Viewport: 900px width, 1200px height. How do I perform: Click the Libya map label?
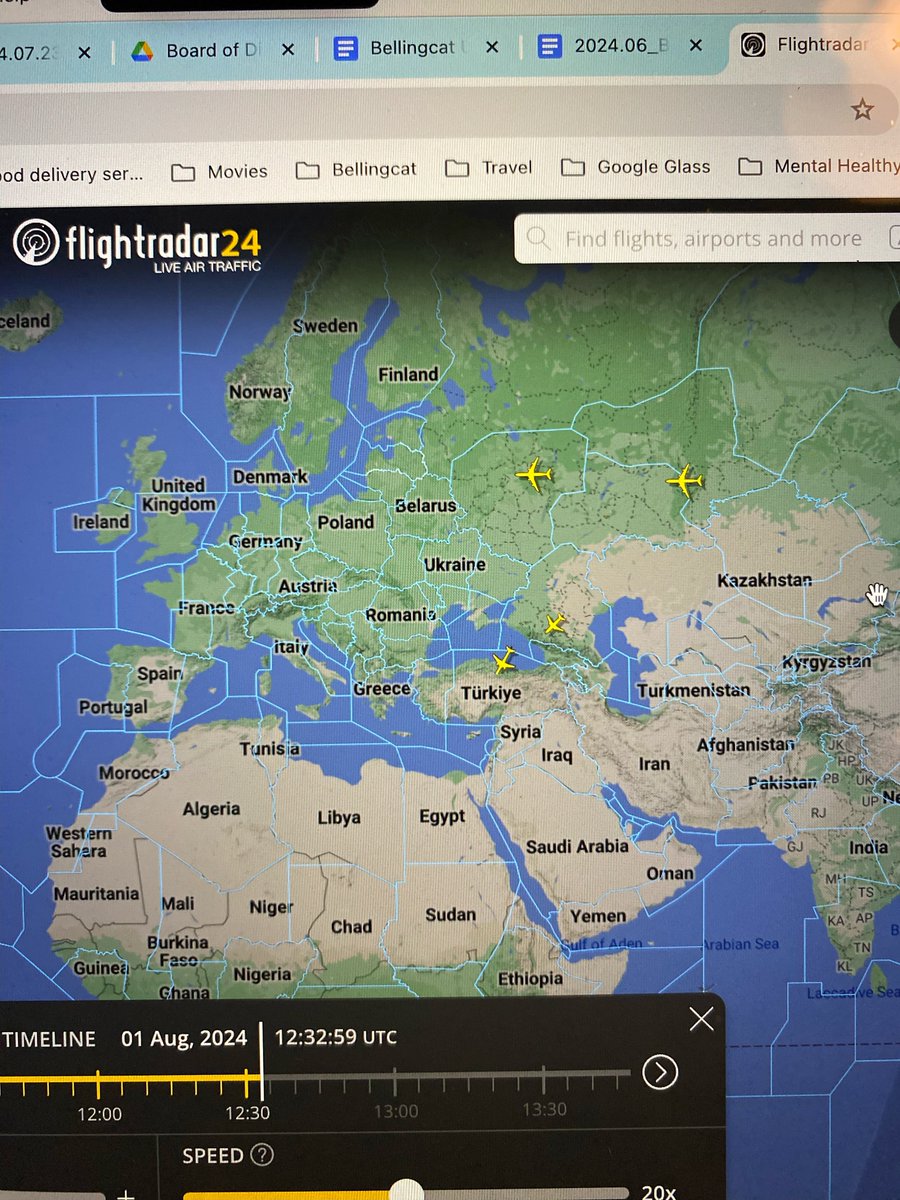click(339, 817)
